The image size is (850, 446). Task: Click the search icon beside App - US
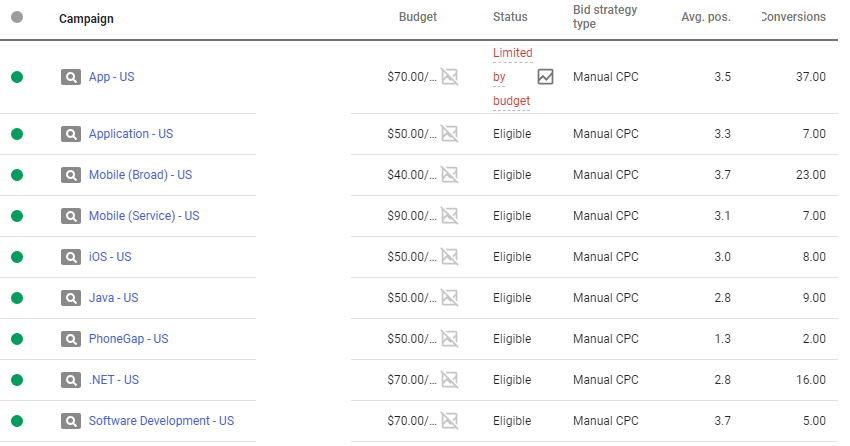tap(70, 77)
